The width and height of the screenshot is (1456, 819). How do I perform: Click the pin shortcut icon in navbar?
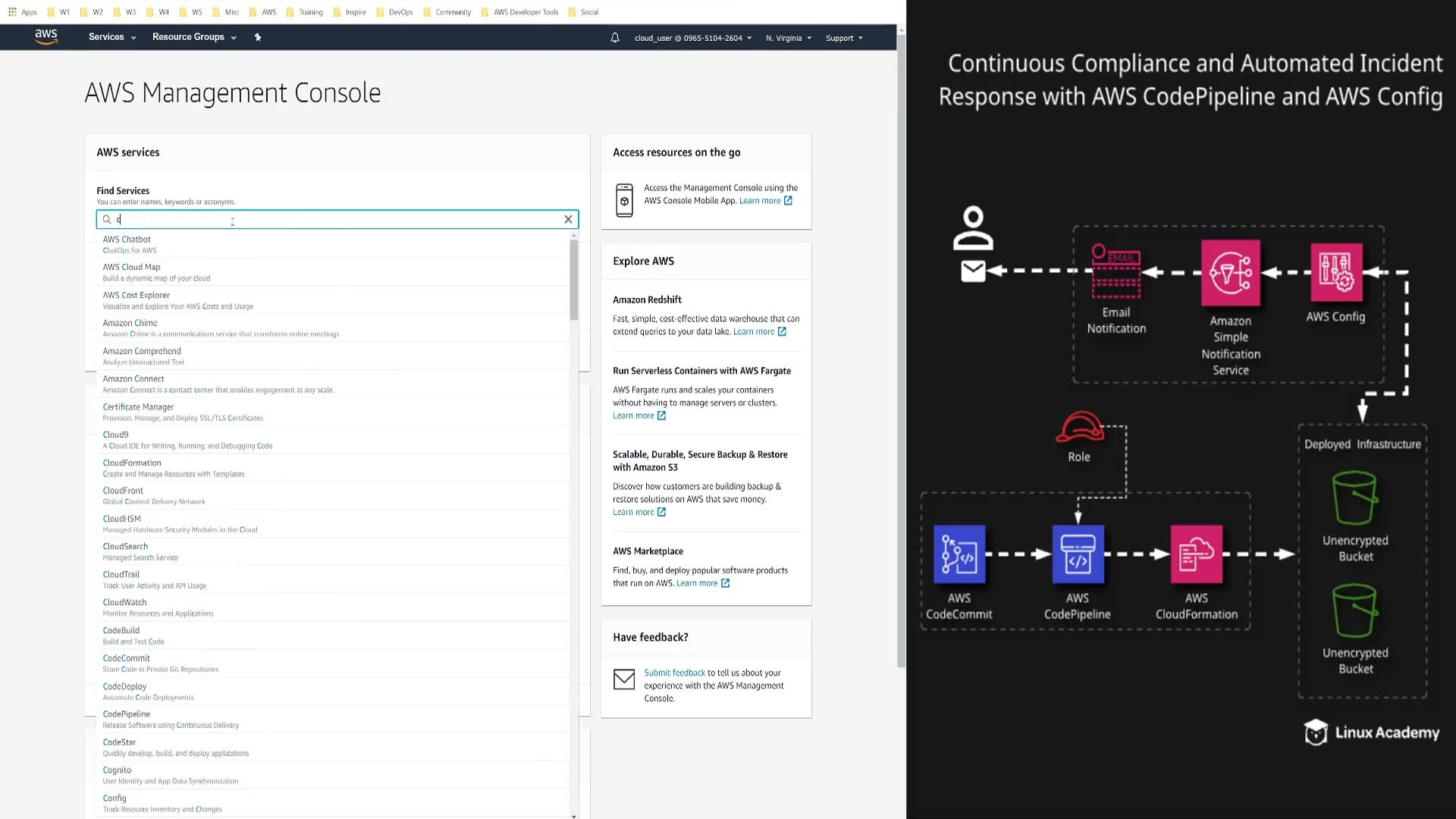click(x=258, y=37)
